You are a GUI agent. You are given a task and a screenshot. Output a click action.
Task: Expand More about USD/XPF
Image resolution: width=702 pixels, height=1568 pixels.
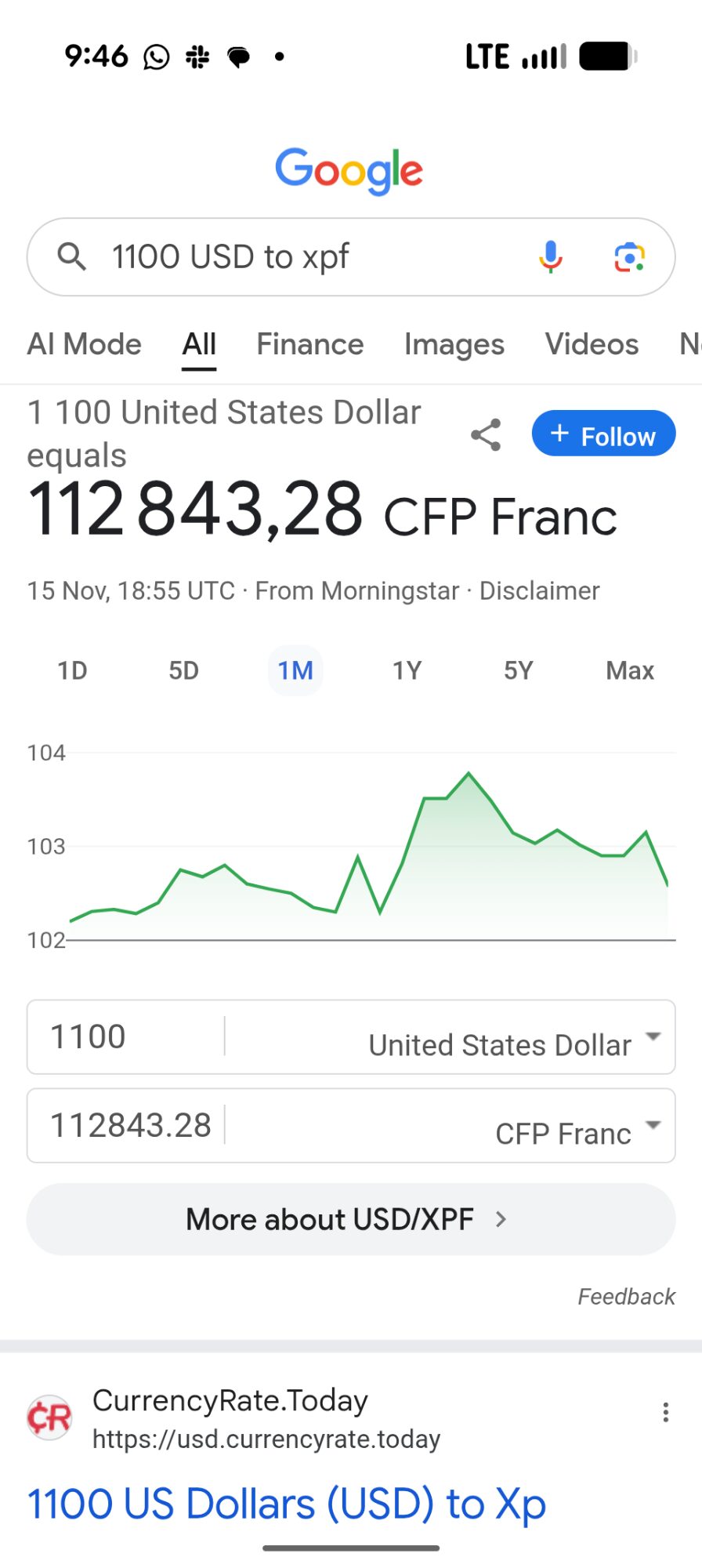coord(350,1219)
